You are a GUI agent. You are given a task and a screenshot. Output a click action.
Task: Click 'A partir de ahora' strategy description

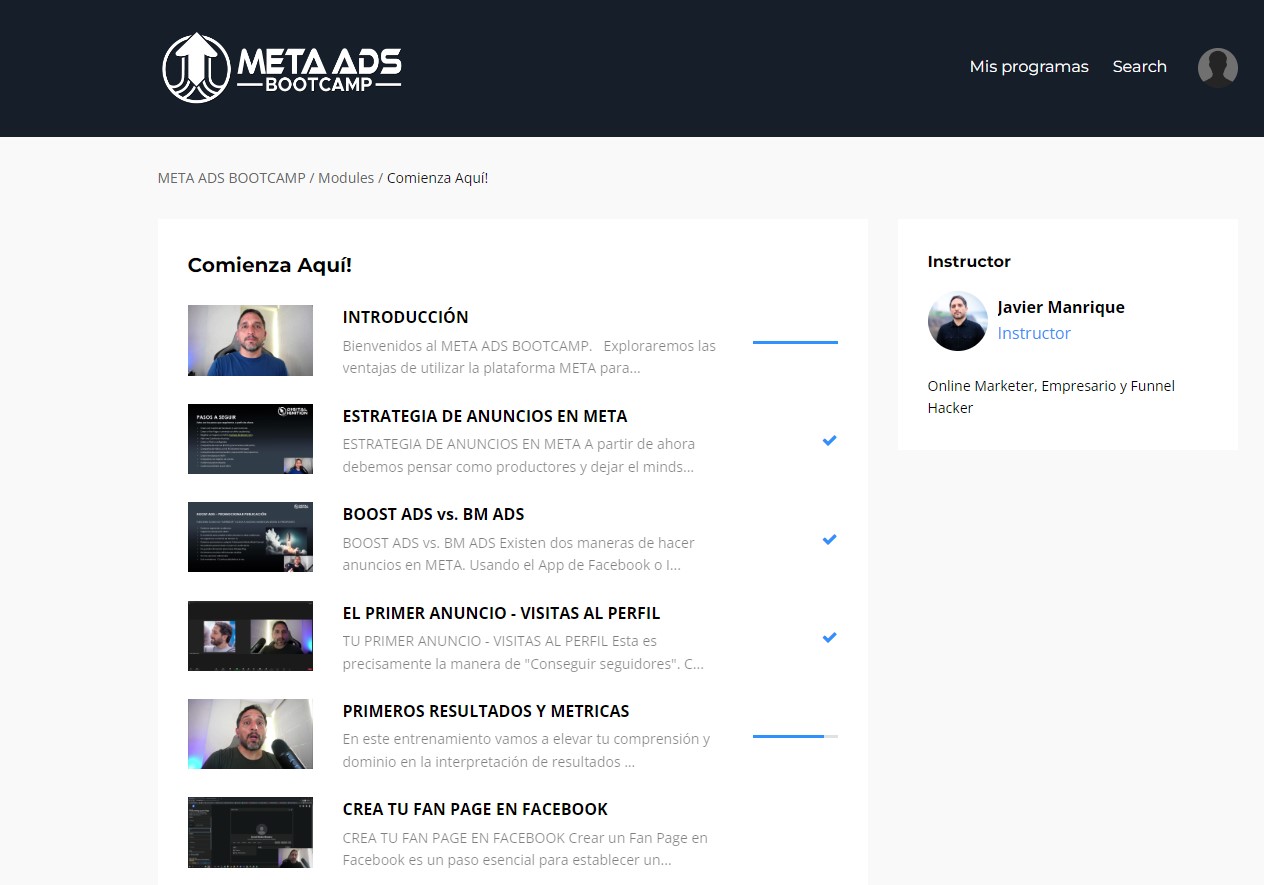tap(519, 455)
